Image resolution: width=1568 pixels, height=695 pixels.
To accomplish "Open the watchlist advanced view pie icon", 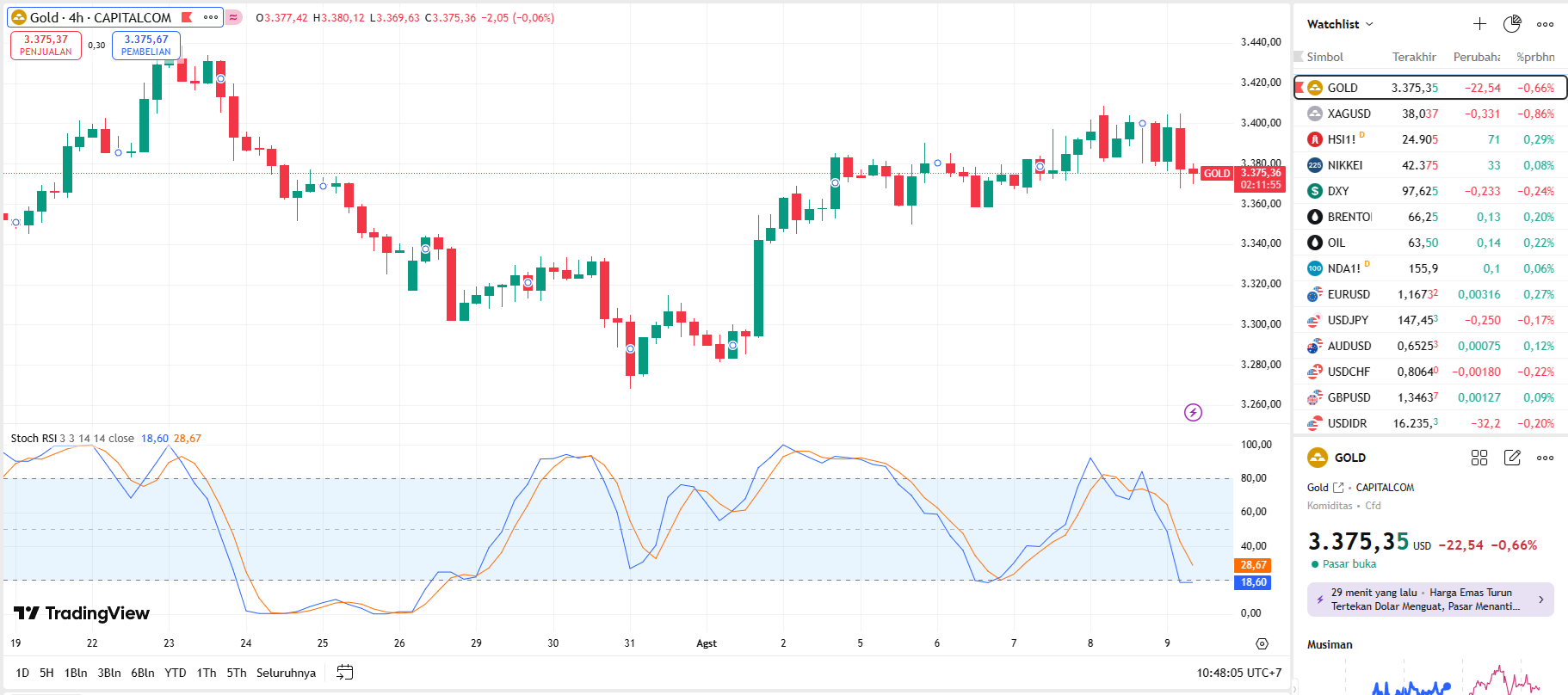I will (x=1511, y=24).
